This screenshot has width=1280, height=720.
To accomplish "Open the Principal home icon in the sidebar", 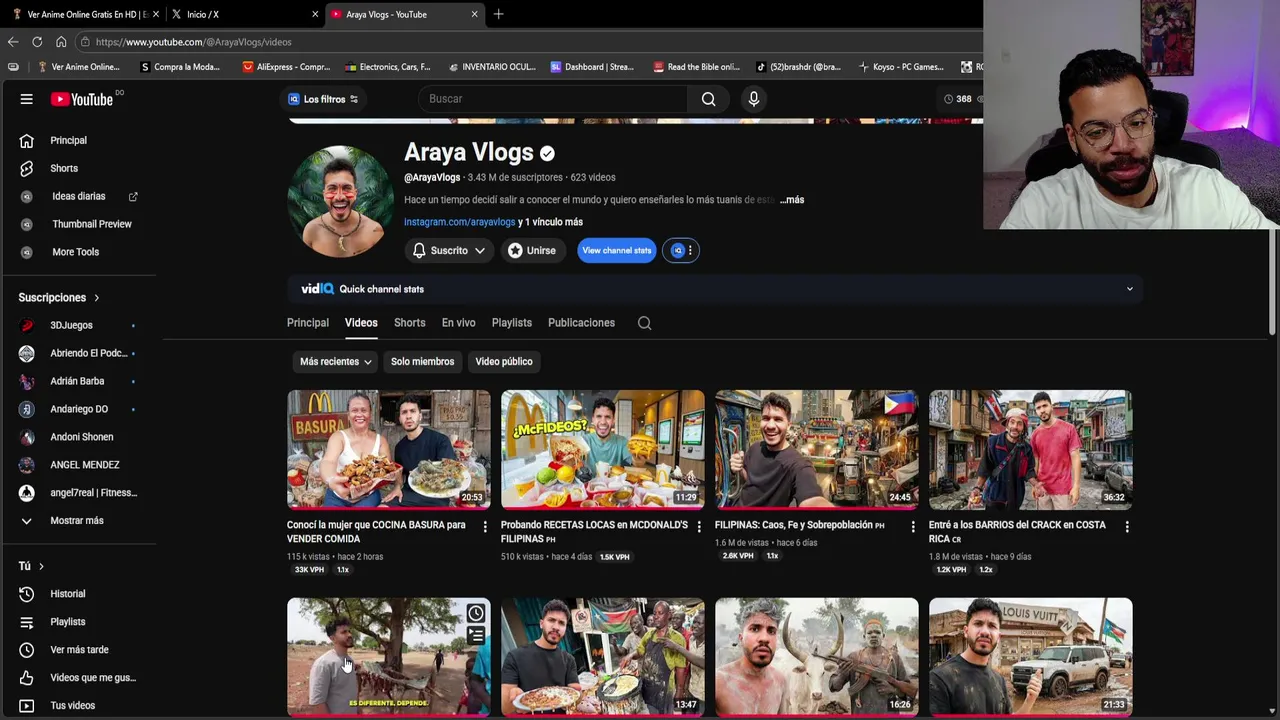I will (x=27, y=141).
